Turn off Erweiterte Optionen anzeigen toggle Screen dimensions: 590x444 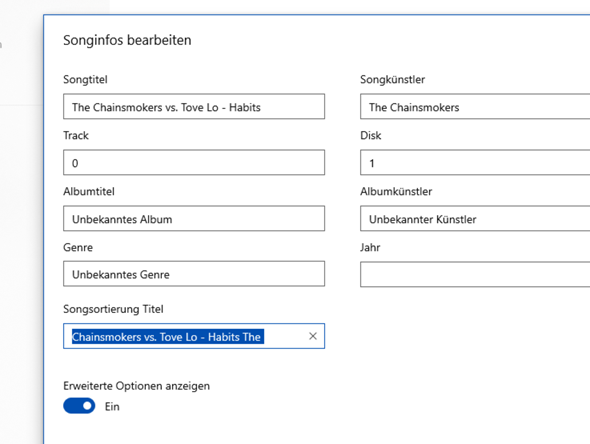pos(79,406)
